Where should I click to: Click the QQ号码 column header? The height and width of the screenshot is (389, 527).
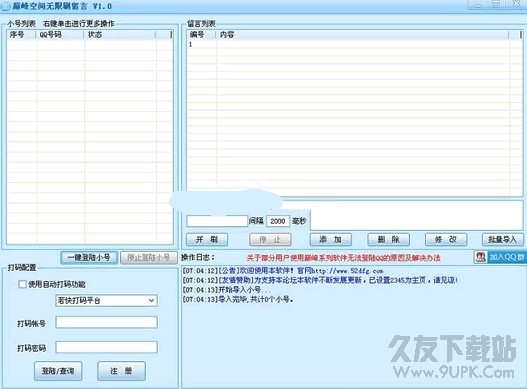(59, 34)
